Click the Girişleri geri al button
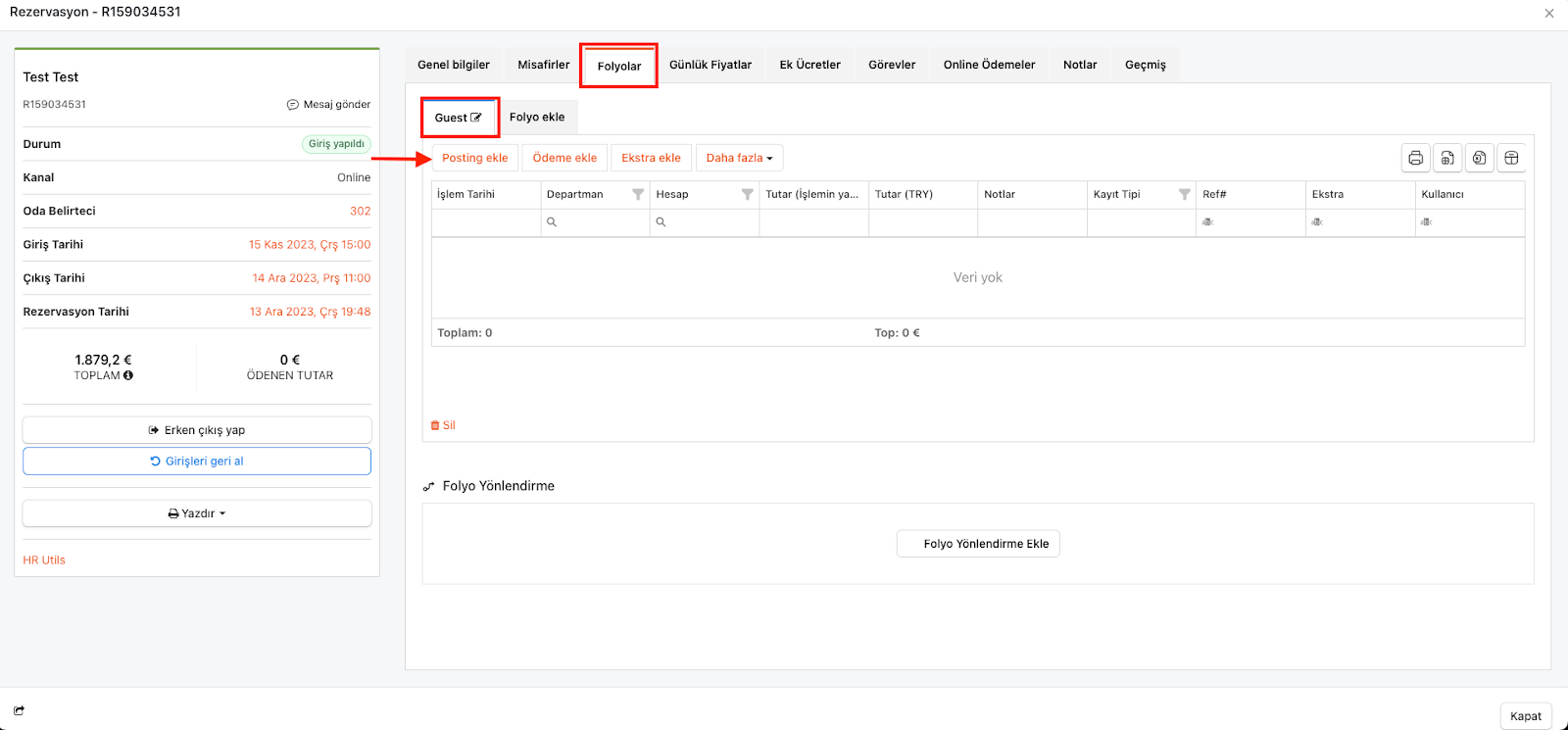 coord(197,462)
